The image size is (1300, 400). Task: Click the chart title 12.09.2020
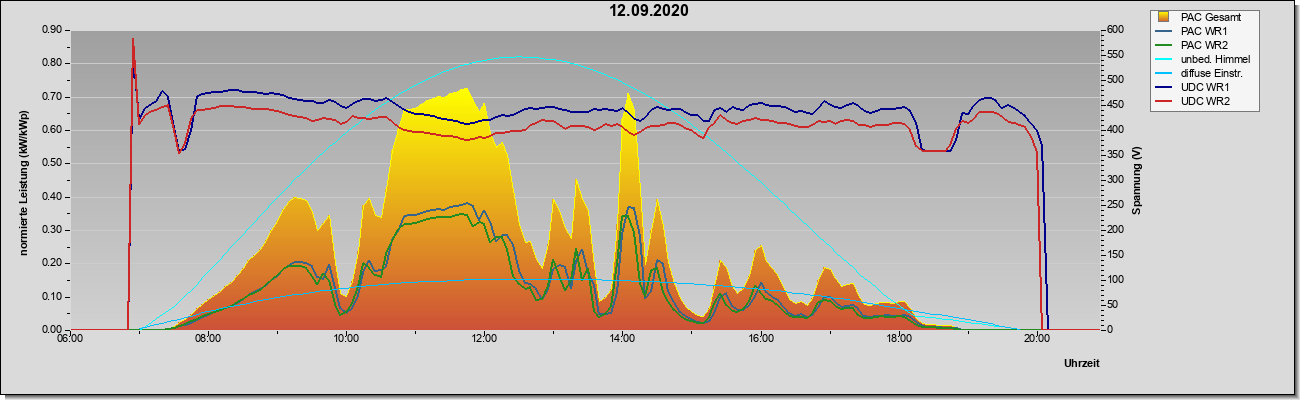(x=650, y=11)
